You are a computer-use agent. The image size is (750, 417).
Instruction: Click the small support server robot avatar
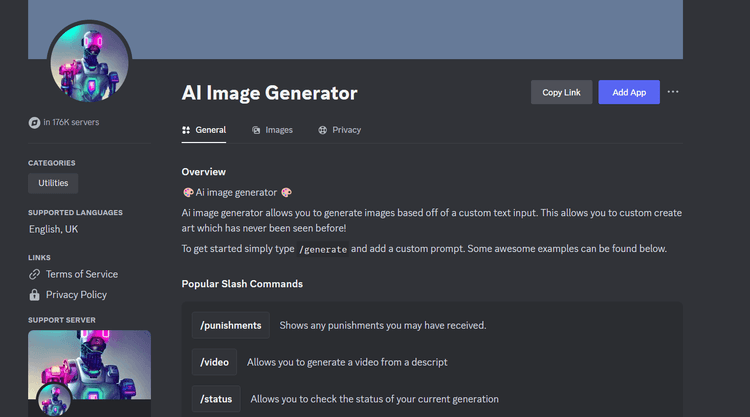click(x=54, y=400)
